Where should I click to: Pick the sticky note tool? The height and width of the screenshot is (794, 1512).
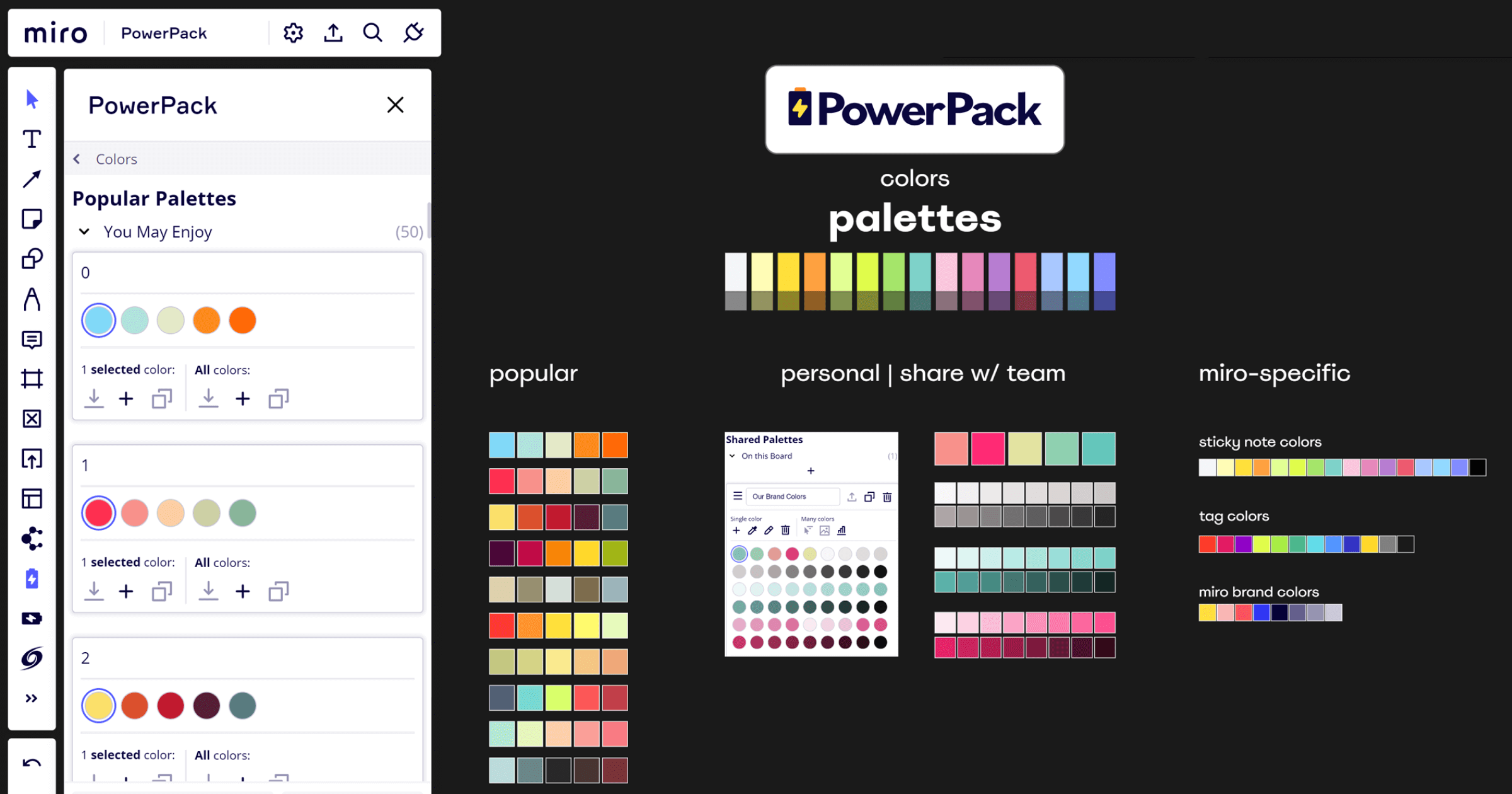[31, 219]
